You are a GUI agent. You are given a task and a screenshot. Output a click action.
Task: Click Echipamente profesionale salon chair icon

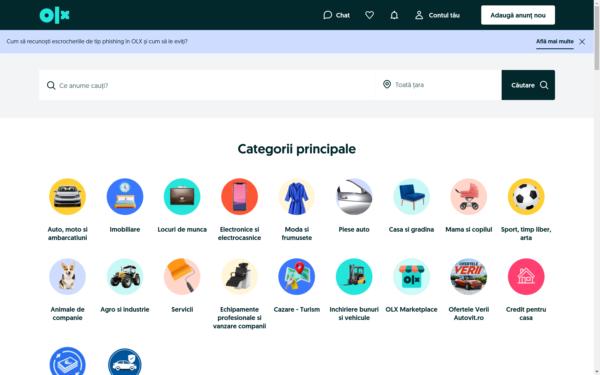point(240,277)
